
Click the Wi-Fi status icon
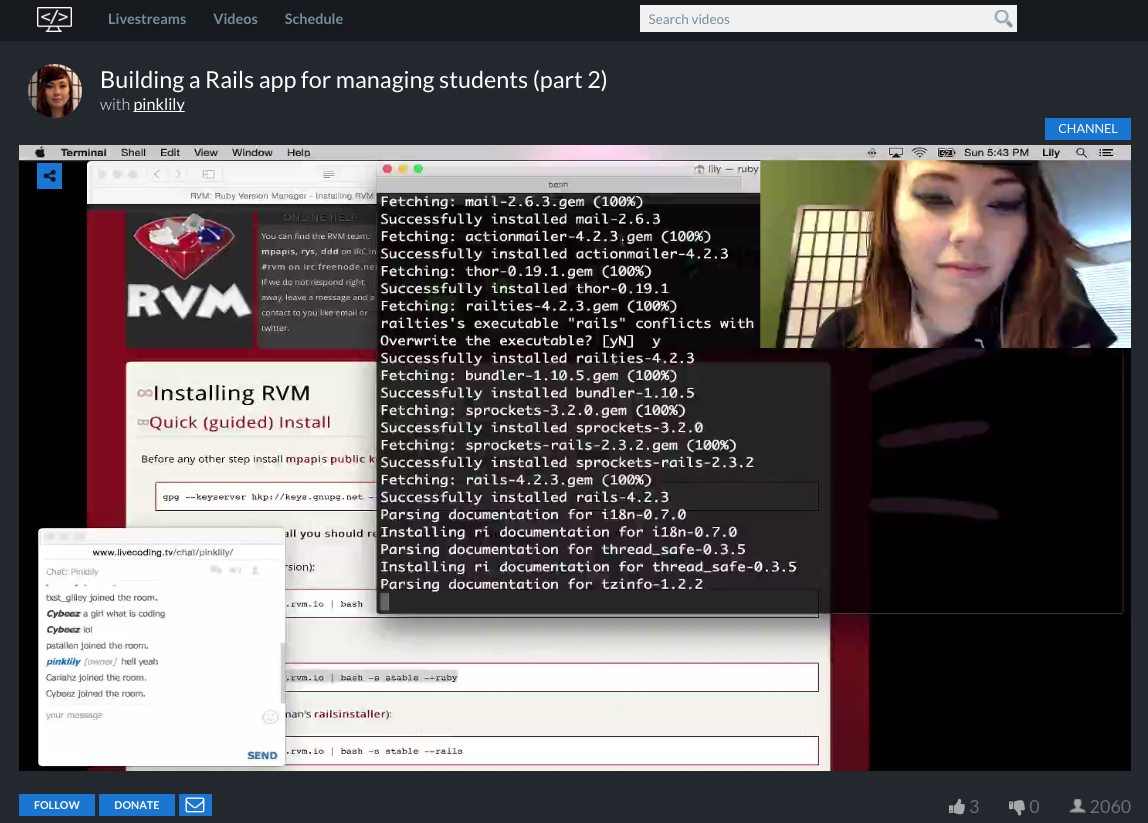click(920, 152)
